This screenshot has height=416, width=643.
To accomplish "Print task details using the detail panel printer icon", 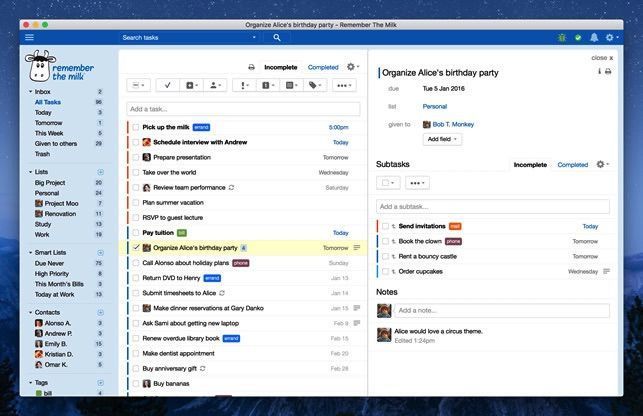I will click(608, 71).
